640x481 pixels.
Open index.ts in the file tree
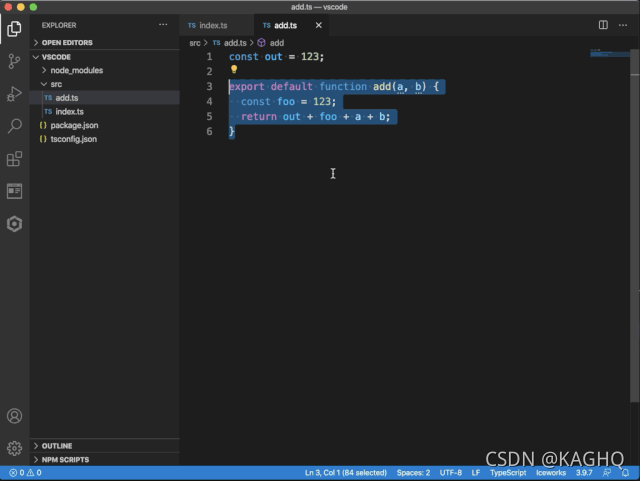[104, 111]
